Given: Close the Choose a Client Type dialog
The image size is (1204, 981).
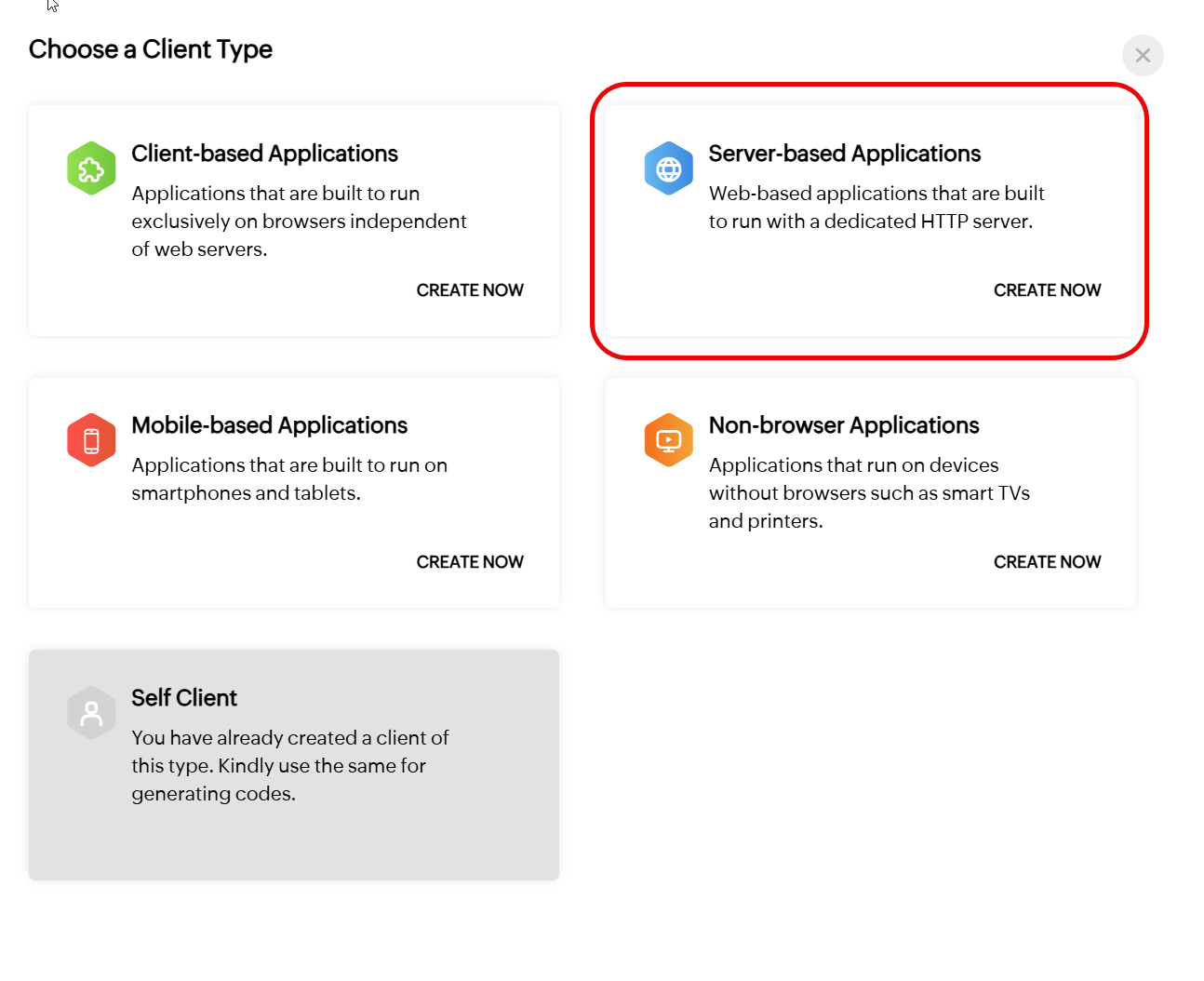Looking at the screenshot, I should point(1143,56).
